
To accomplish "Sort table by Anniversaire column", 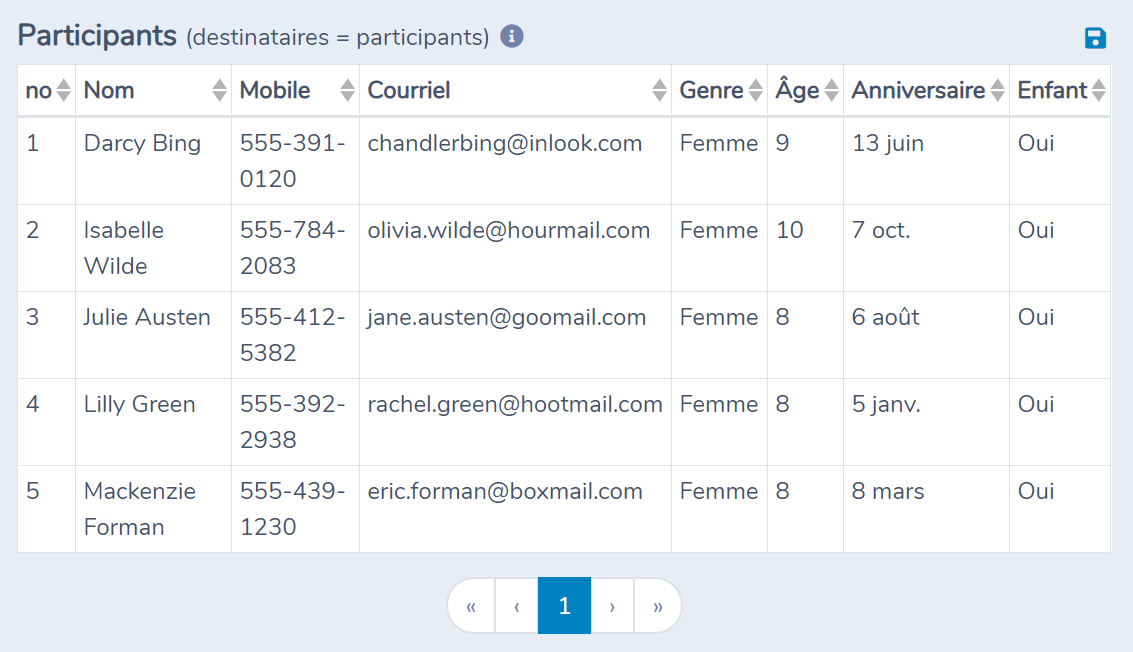I will tap(926, 90).
